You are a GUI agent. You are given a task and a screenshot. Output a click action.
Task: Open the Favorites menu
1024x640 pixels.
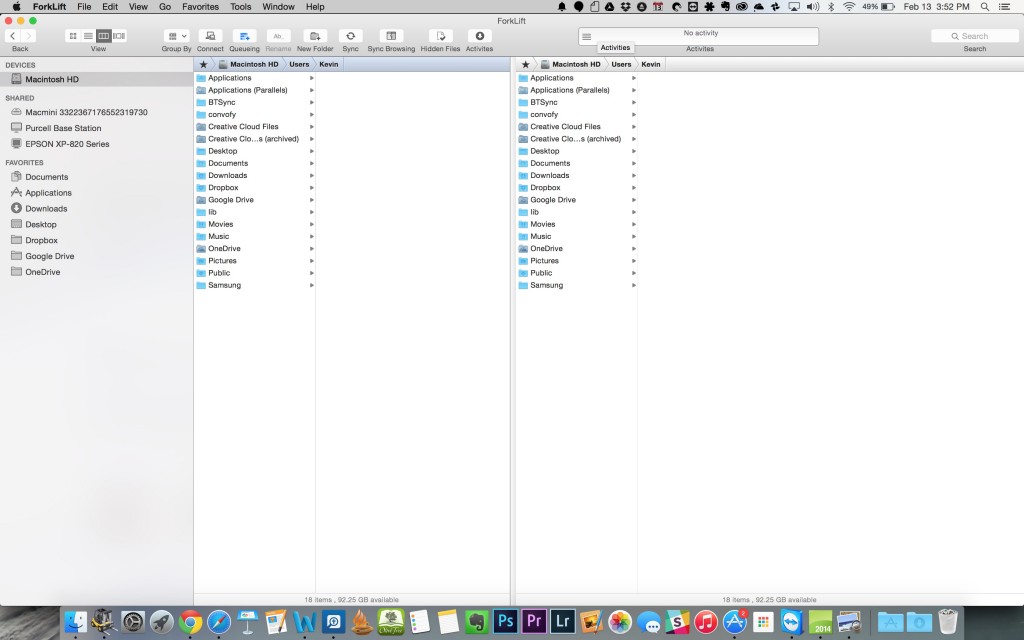(x=200, y=7)
